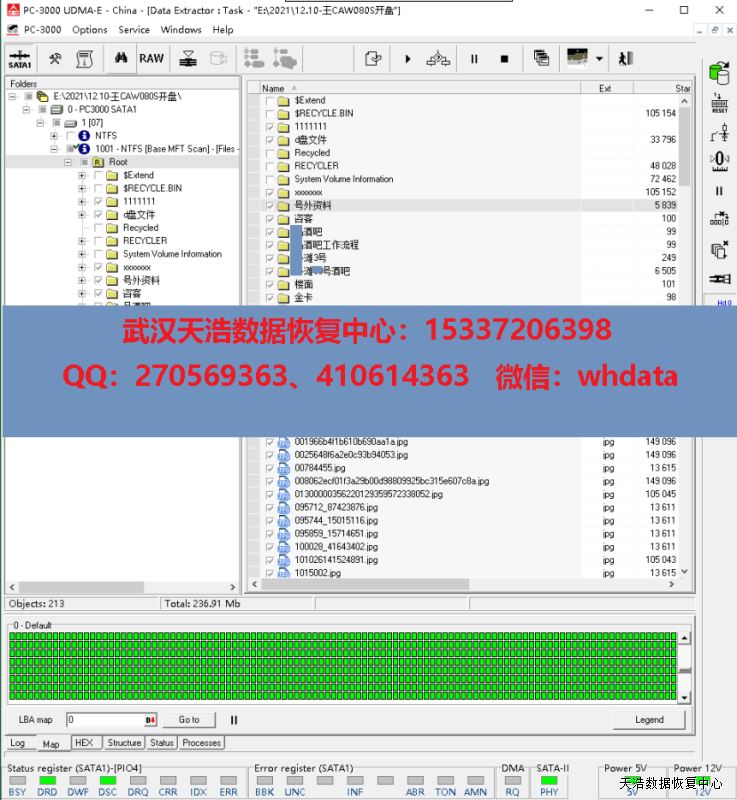Collapse the Root node in folder tree
The width and height of the screenshot is (737, 800).
[x=69, y=162]
